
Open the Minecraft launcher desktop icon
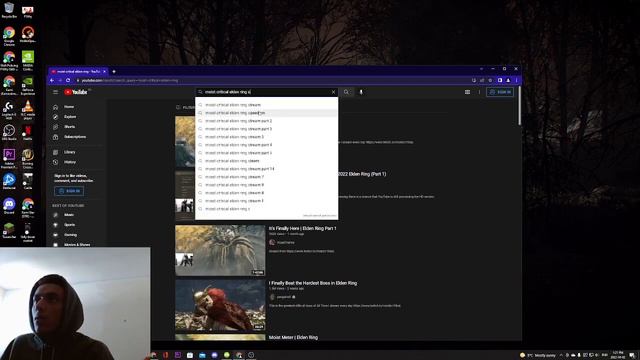coord(9,231)
